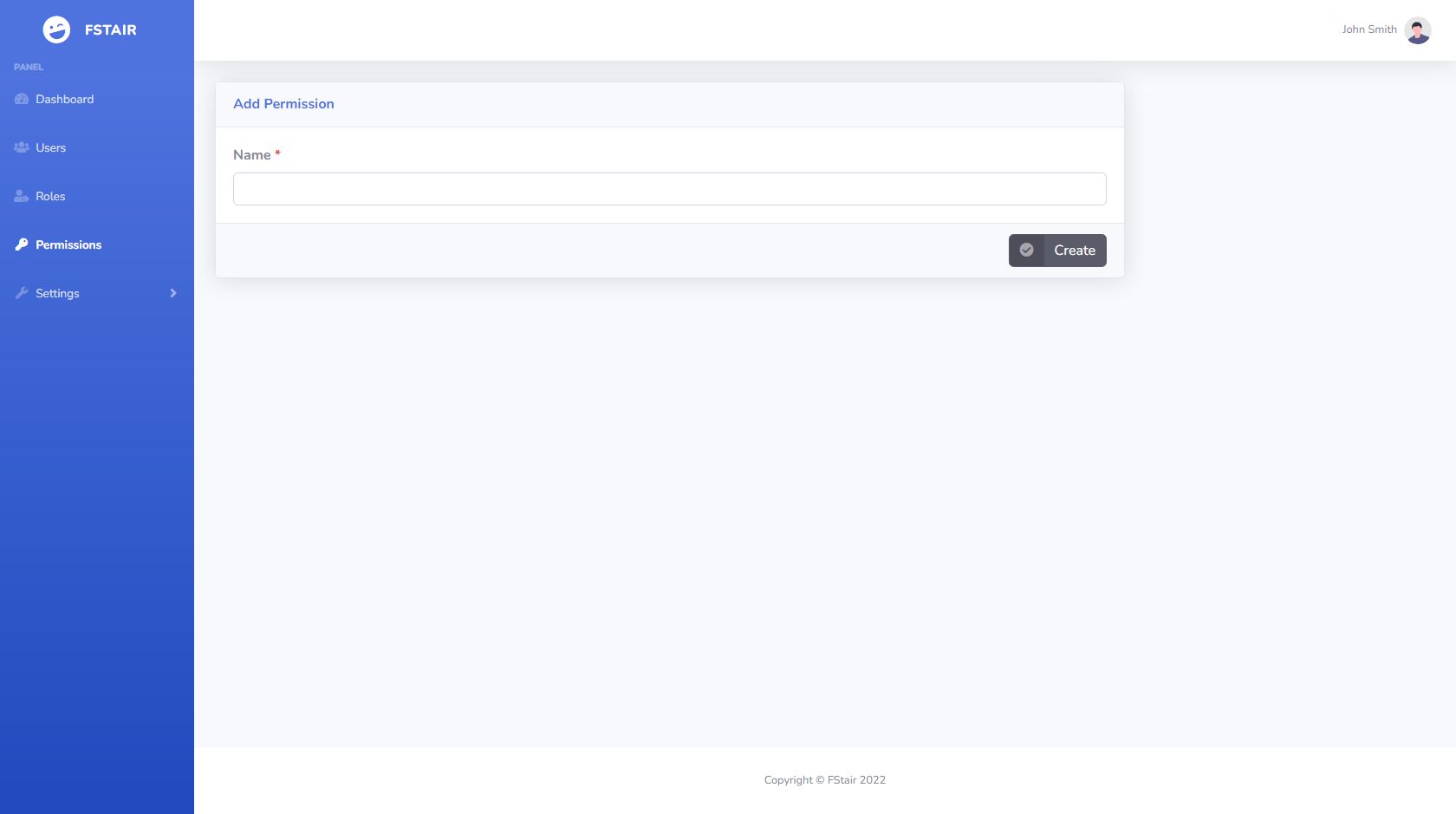This screenshot has height=814, width=1456.
Task: Click the Roles user-tag icon
Action: [x=22, y=197]
